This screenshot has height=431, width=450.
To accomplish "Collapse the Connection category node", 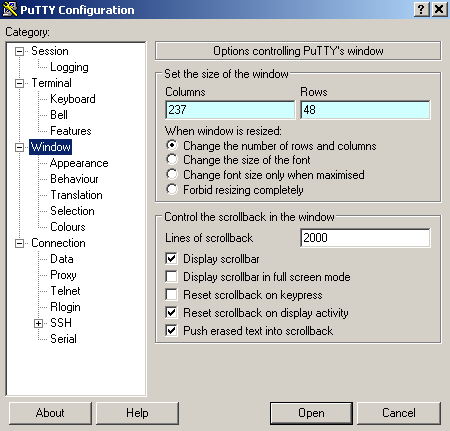I will click(20, 243).
